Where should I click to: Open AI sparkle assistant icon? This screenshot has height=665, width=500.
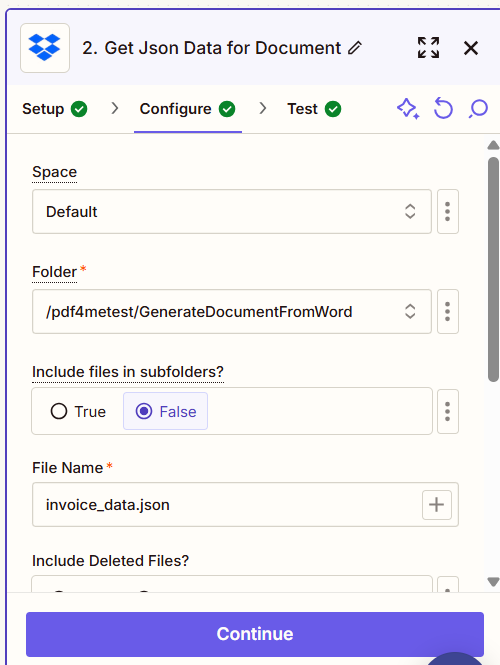(x=408, y=109)
